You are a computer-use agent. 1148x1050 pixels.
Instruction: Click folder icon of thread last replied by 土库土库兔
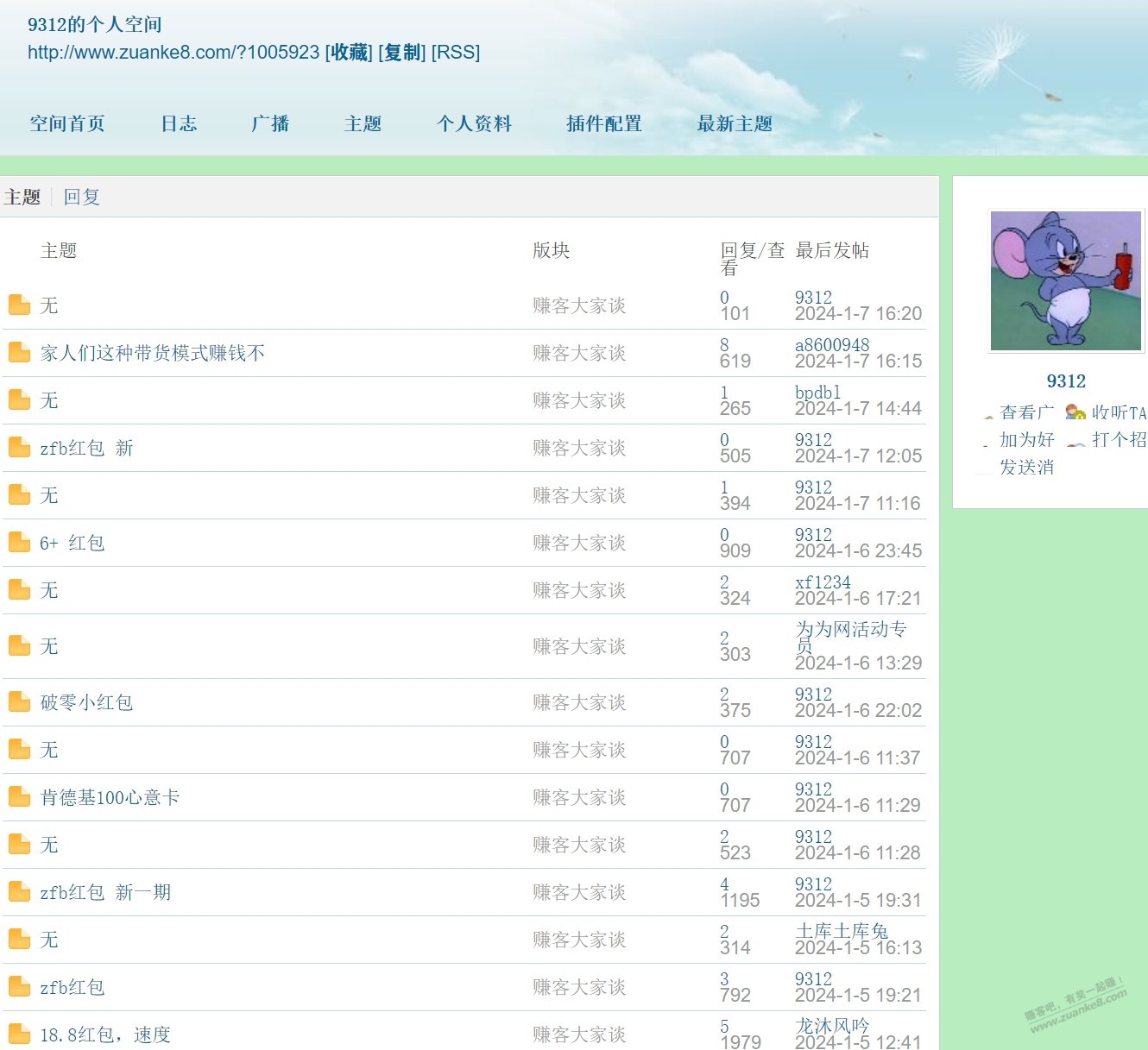pos(19,939)
